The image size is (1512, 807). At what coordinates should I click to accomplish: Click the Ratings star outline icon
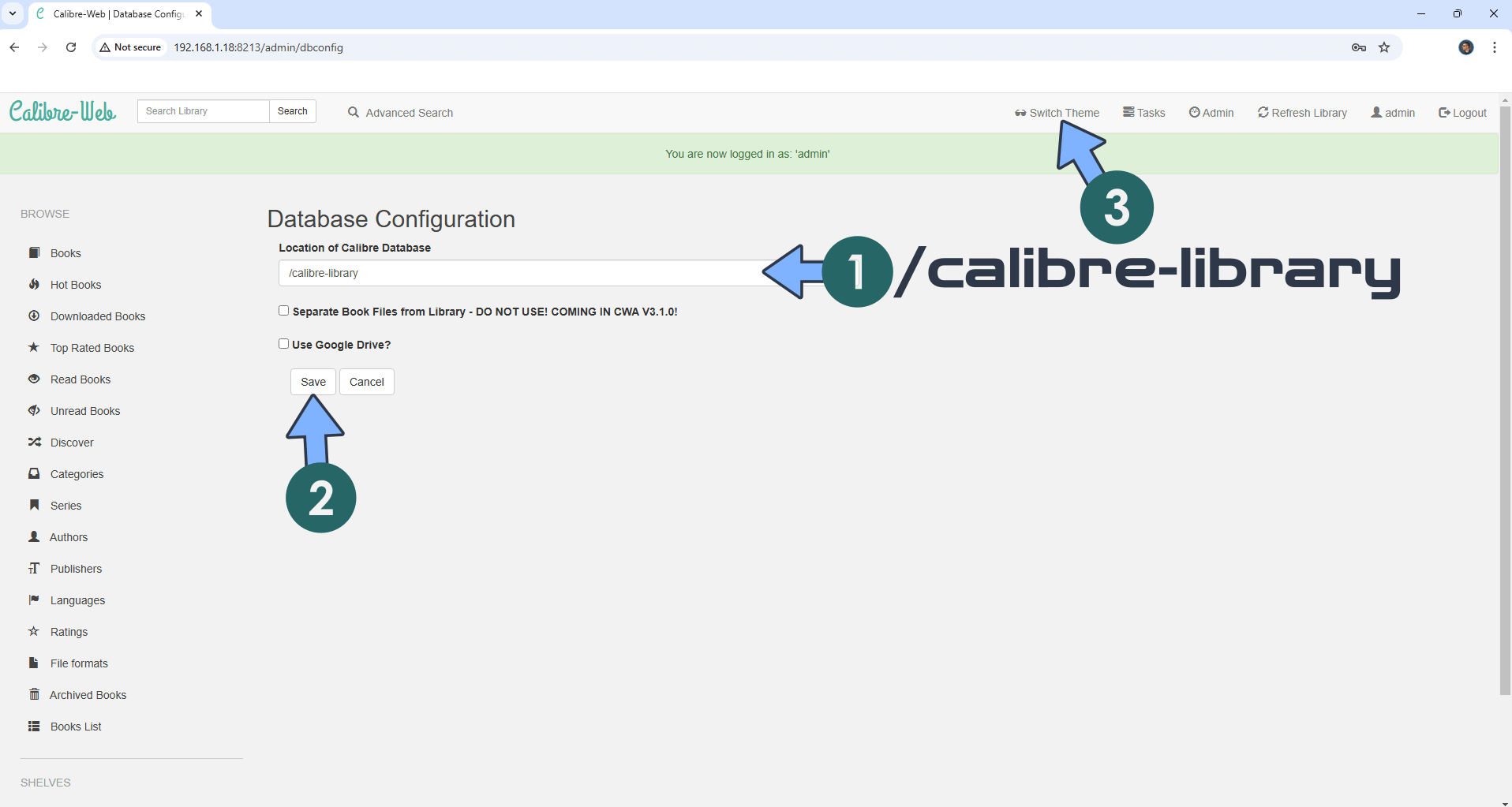[x=34, y=631]
